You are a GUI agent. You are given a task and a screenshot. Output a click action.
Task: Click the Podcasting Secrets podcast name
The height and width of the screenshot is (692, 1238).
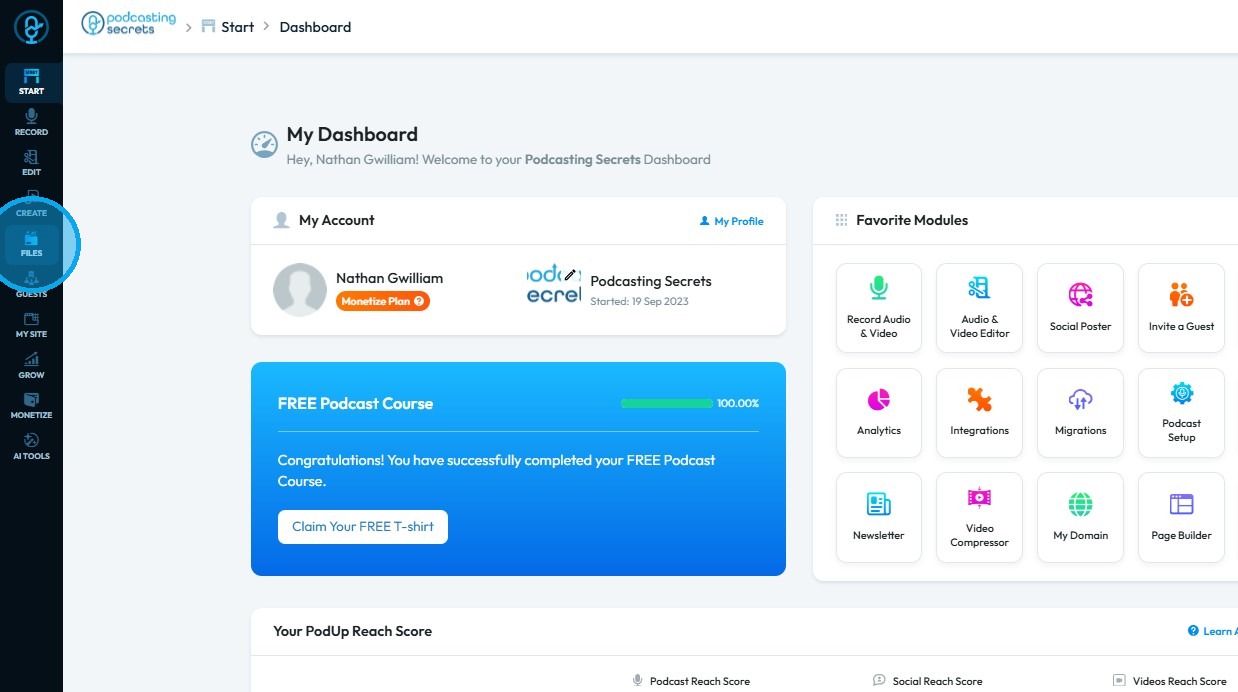(x=651, y=281)
